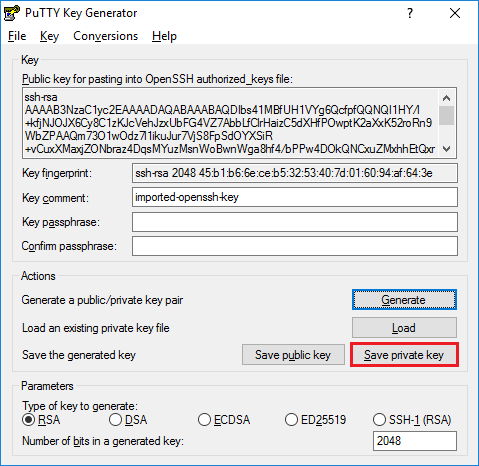Click the Generate button

pyautogui.click(x=404, y=300)
